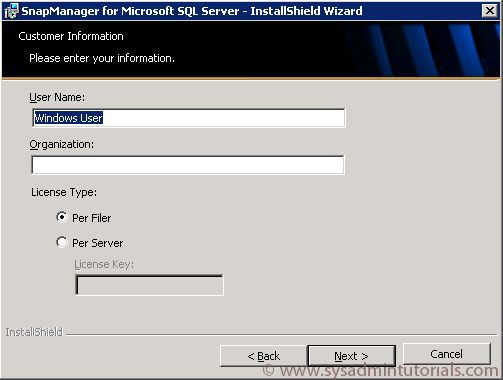Focus the User Name input field
Screen dimensions: 503x380
coord(189,118)
